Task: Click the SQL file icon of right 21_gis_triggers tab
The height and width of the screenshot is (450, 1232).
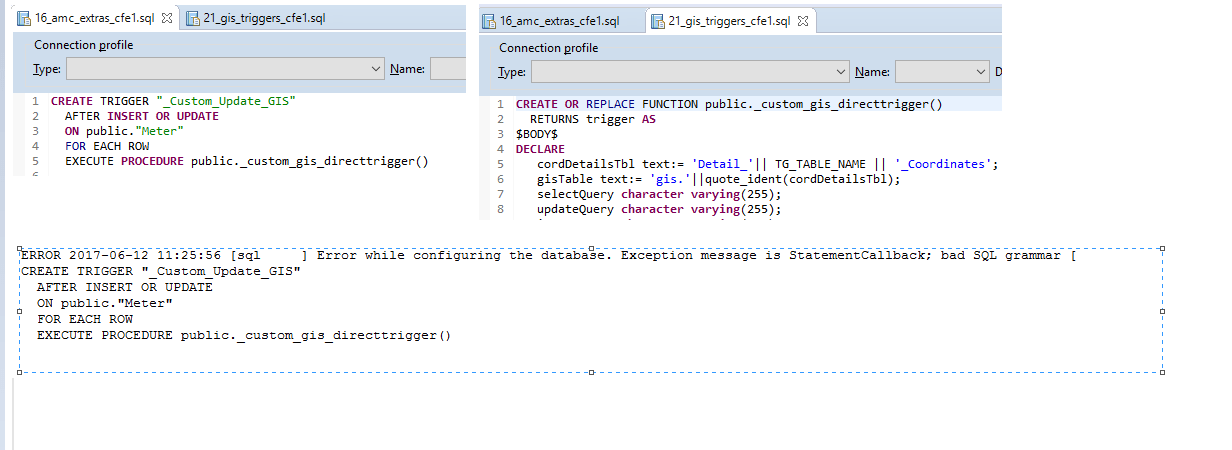Action: click(658, 21)
